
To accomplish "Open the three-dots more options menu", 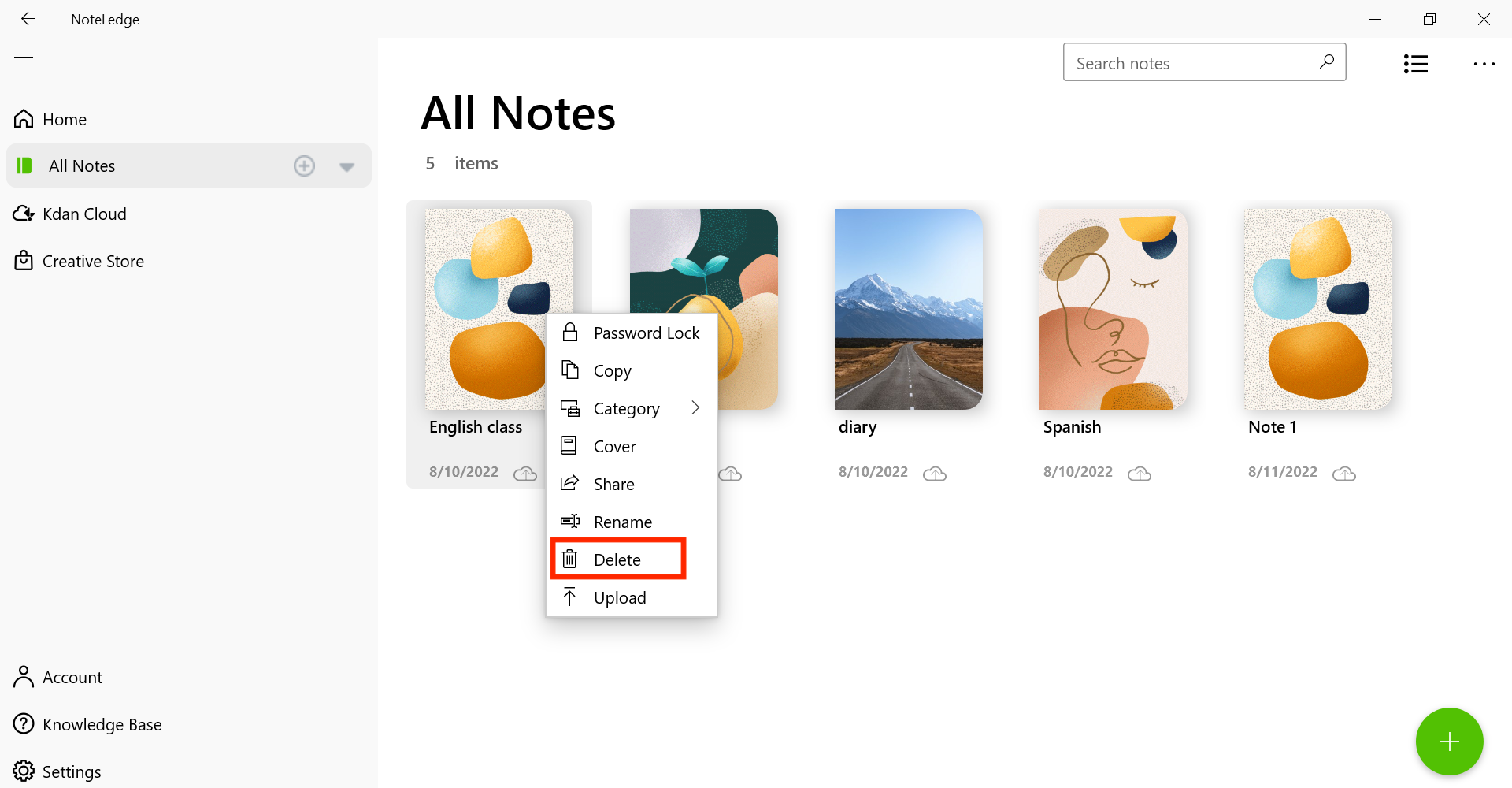I will coord(1484,64).
